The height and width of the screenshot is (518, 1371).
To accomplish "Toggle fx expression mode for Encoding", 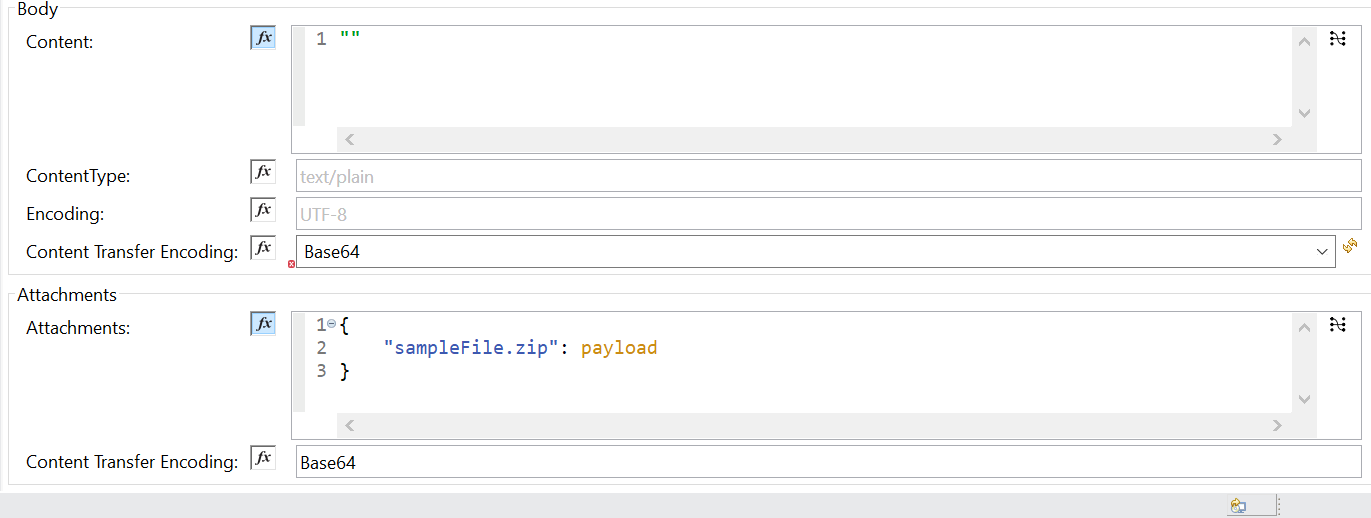I will click(x=263, y=210).
